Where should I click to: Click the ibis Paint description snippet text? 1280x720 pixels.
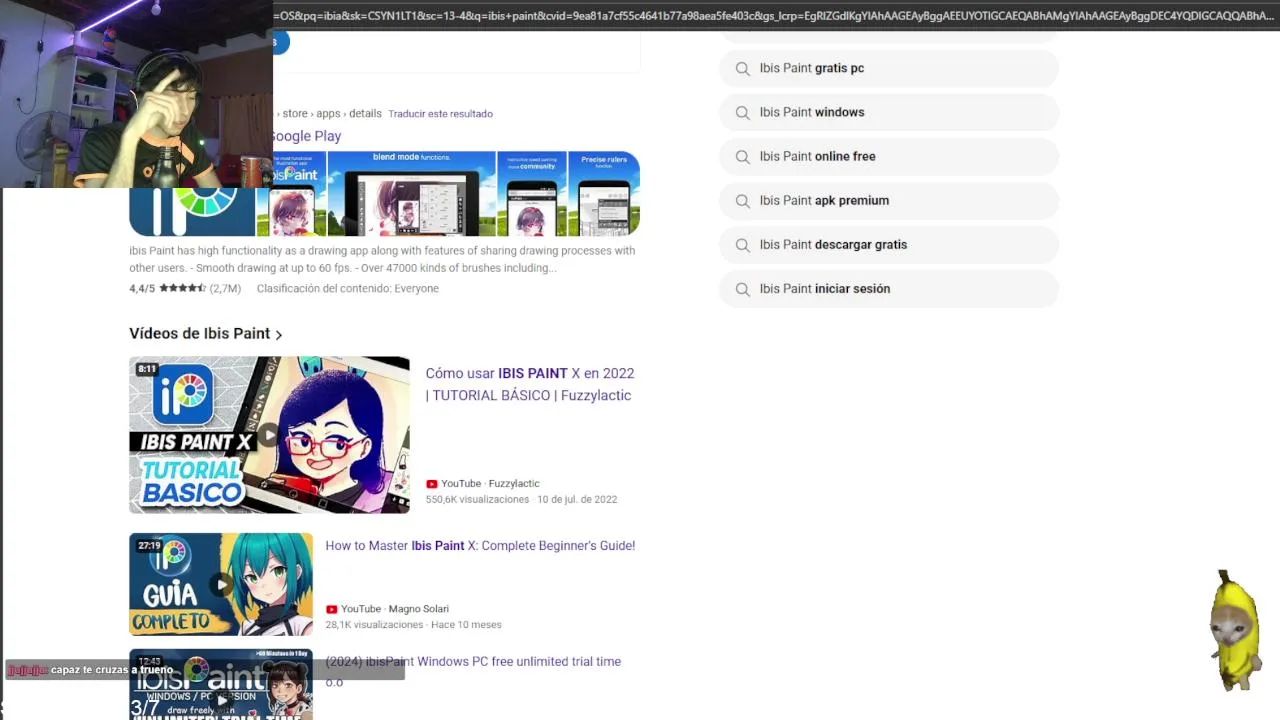point(382,260)
